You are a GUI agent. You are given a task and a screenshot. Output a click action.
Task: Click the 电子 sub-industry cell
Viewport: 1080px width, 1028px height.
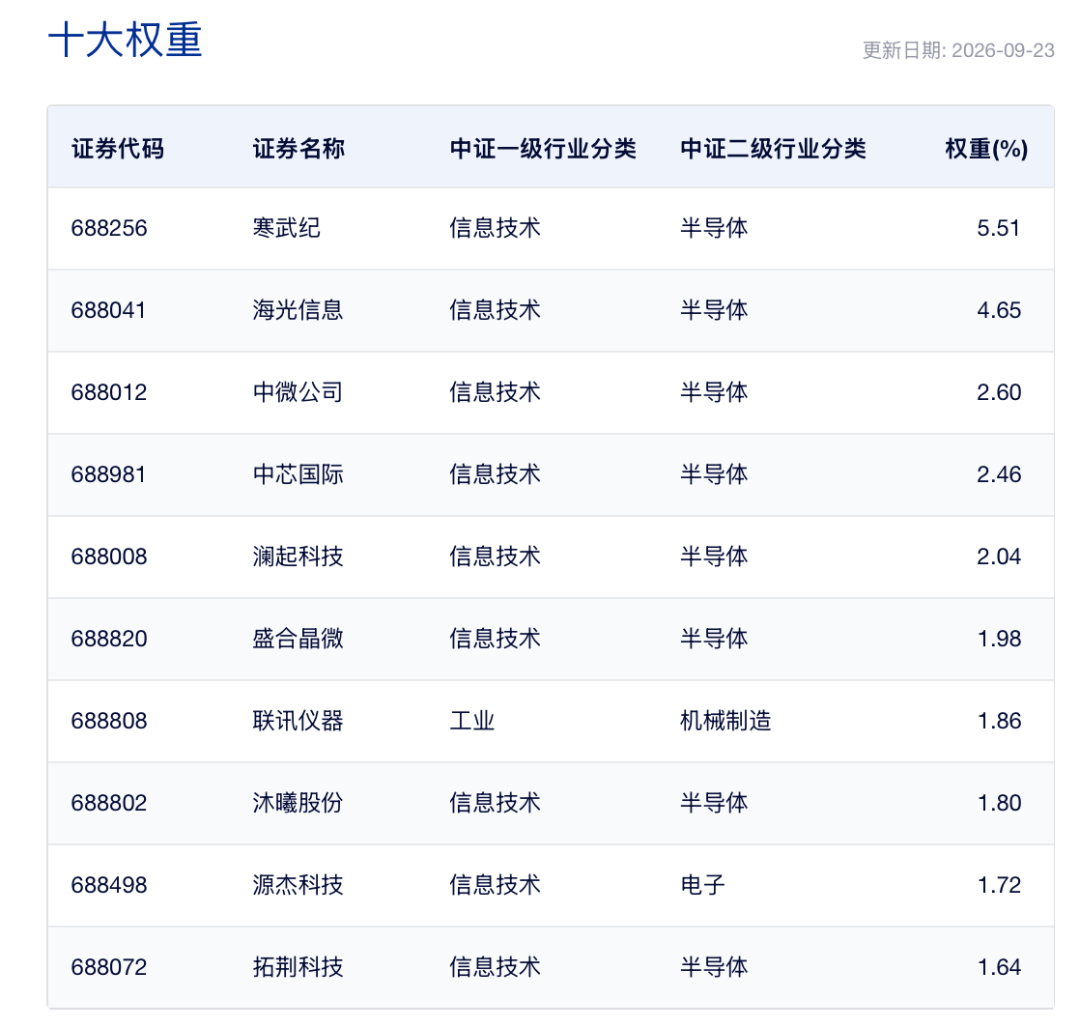click(x=703, y=885)
